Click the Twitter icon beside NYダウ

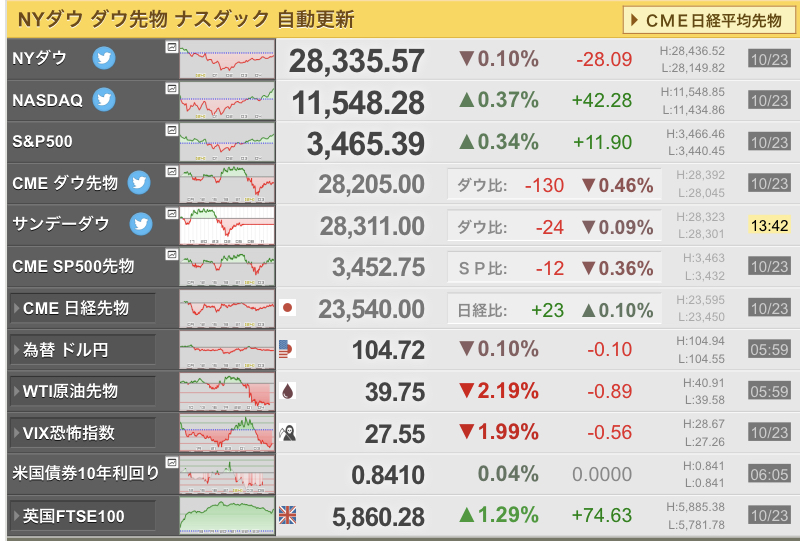point(104,58)
